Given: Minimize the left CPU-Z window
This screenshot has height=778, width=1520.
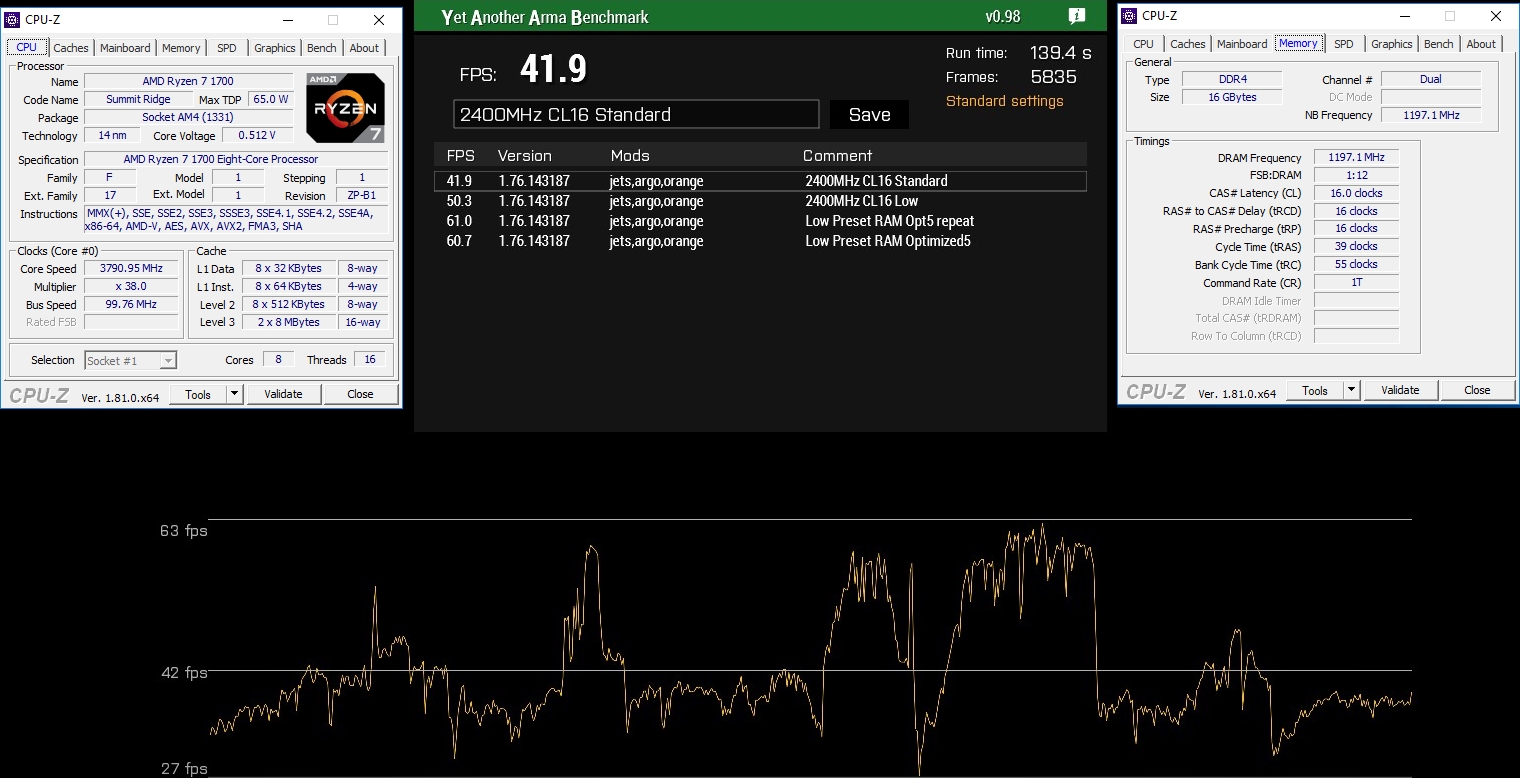Looking at the screenshot, I should [x=287, y=20].
